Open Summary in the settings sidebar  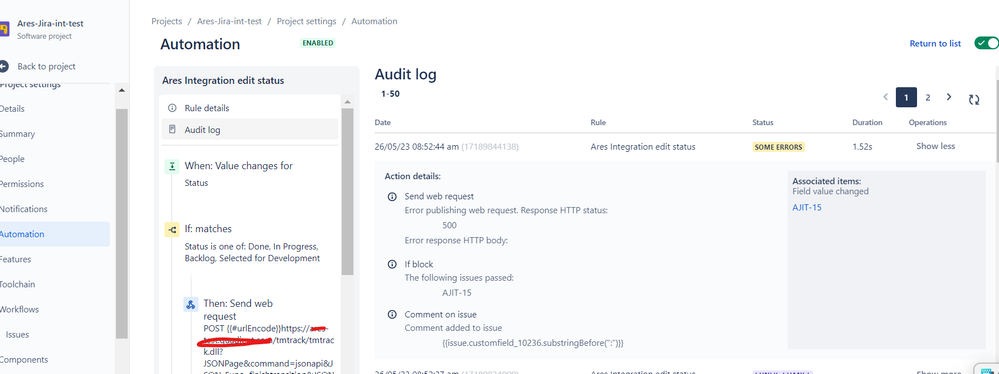click(x=17, y=134)
